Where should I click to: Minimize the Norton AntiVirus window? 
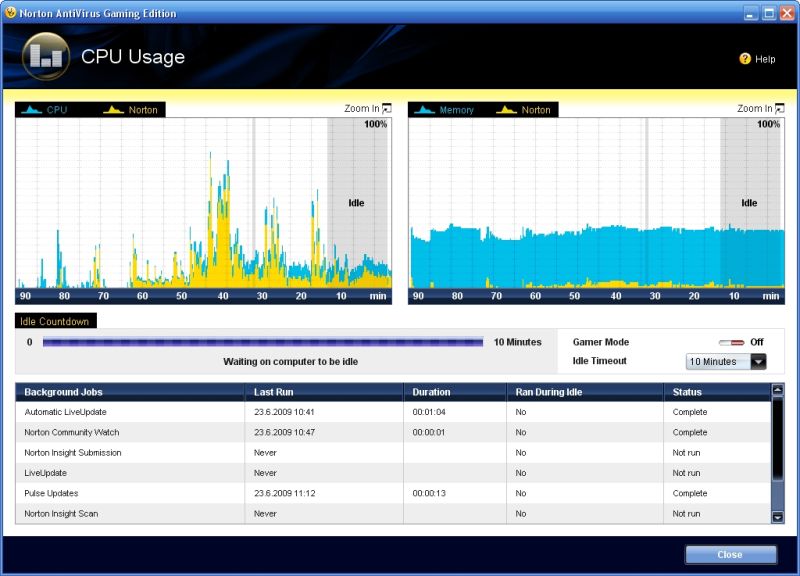[x=750, y=13]
